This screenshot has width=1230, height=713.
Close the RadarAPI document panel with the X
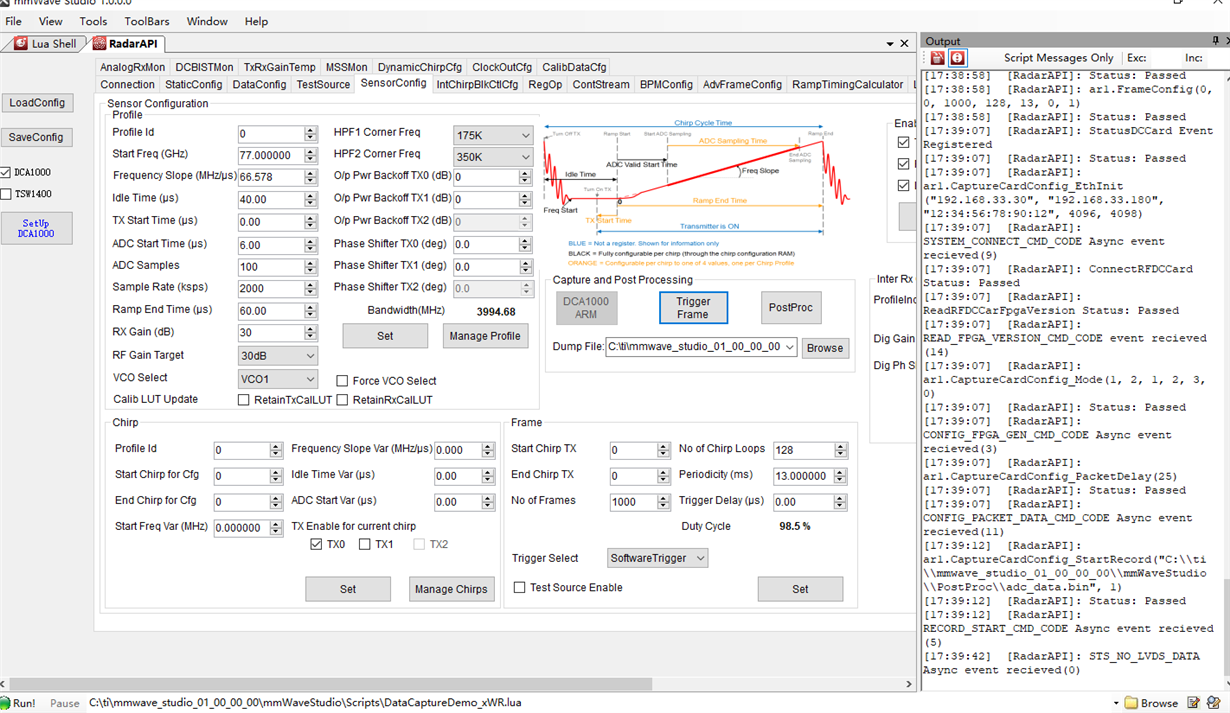(905, 44)
